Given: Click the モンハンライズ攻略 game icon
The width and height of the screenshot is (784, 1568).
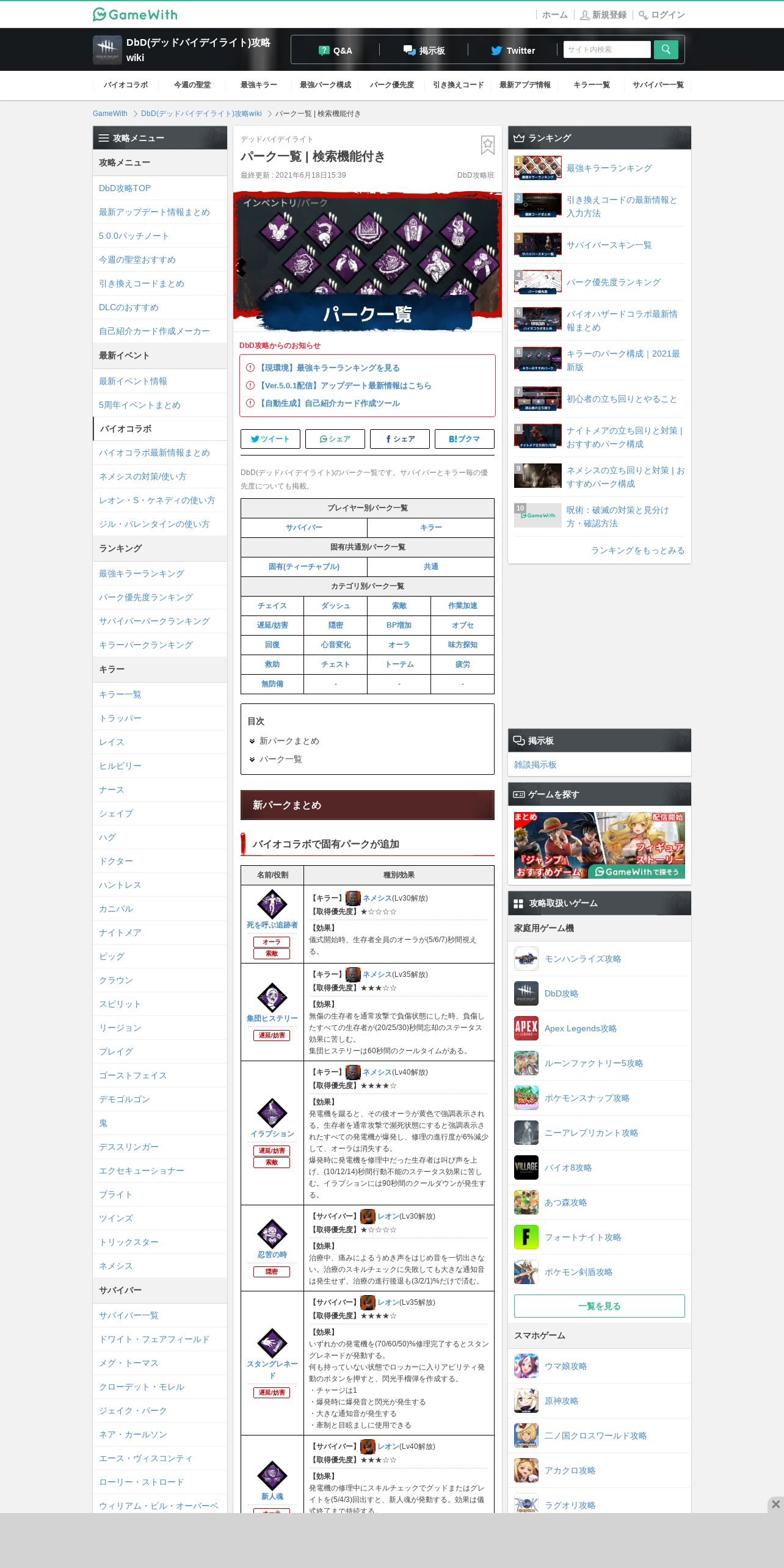Looking at the screenshot, I should [526, 959].
